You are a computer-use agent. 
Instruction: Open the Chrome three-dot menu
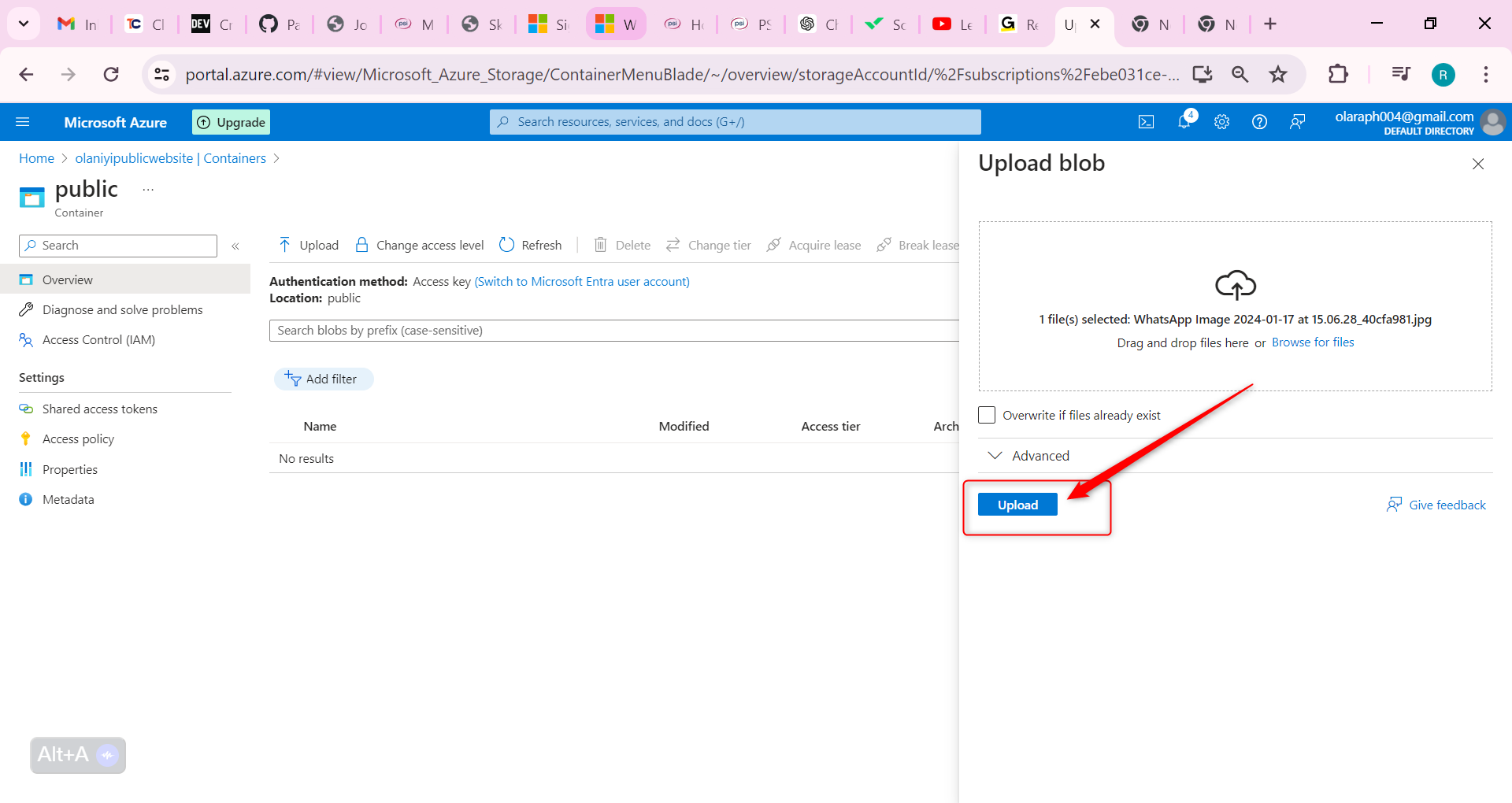(x=1486, y=74)
